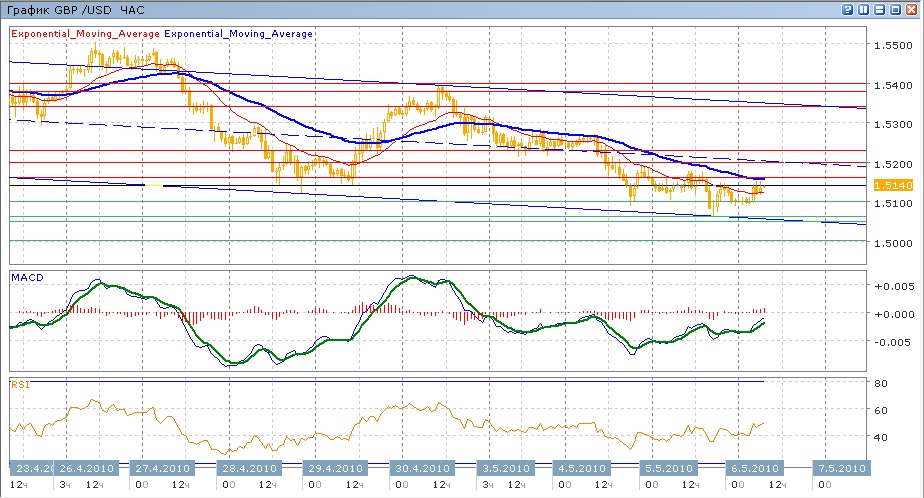Click the RSI 80 level axis label

(x=880, y=383)
